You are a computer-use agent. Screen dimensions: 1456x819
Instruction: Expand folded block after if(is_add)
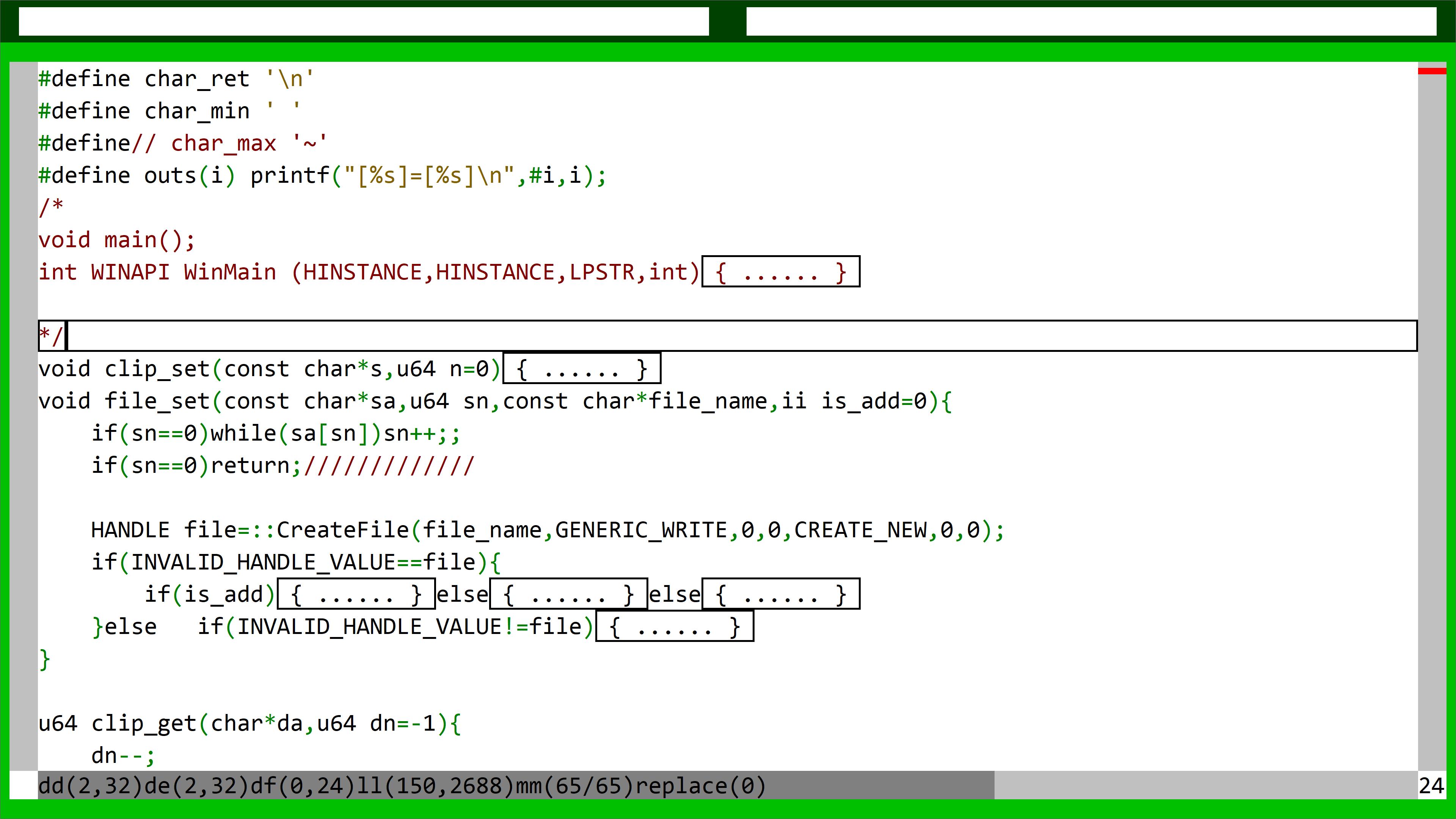point(356,594)
